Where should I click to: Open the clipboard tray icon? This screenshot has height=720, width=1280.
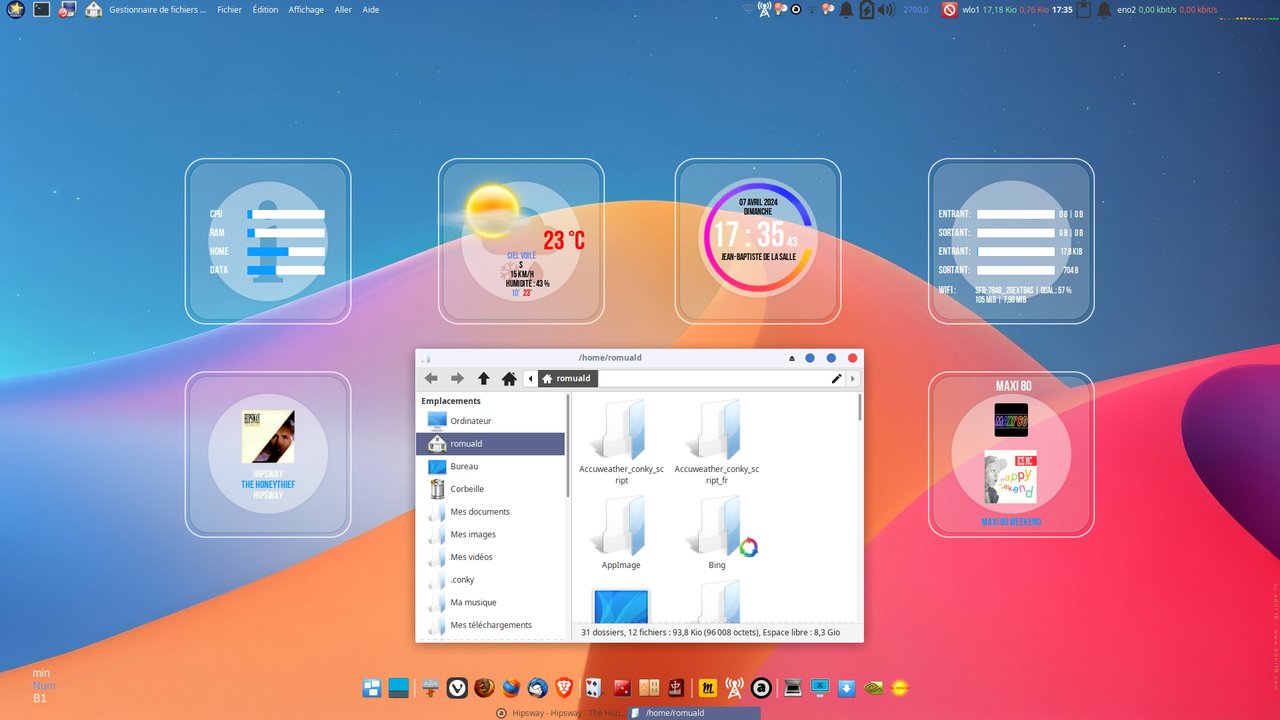[x=1083, y=10]
